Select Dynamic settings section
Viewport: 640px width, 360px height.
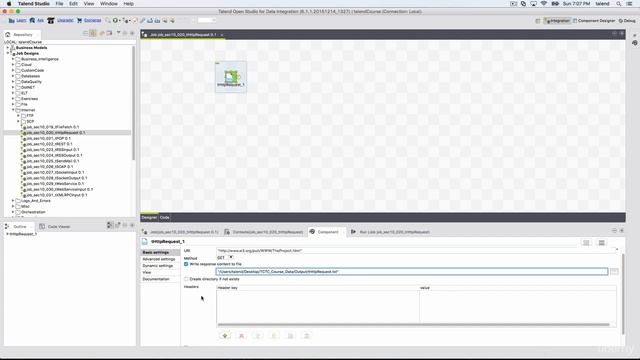pyautogui.click(x=158, y=266)
